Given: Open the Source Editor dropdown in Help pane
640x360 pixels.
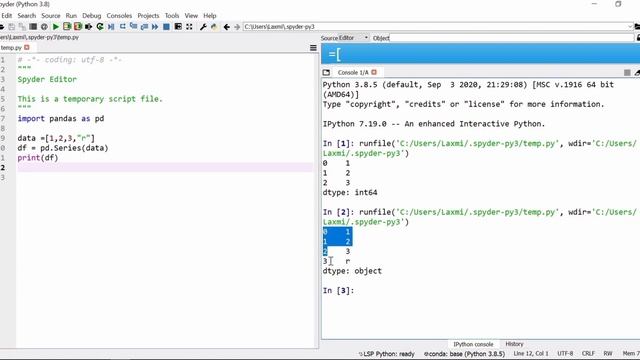Looking at the screenshot, I should click(354, 38).
